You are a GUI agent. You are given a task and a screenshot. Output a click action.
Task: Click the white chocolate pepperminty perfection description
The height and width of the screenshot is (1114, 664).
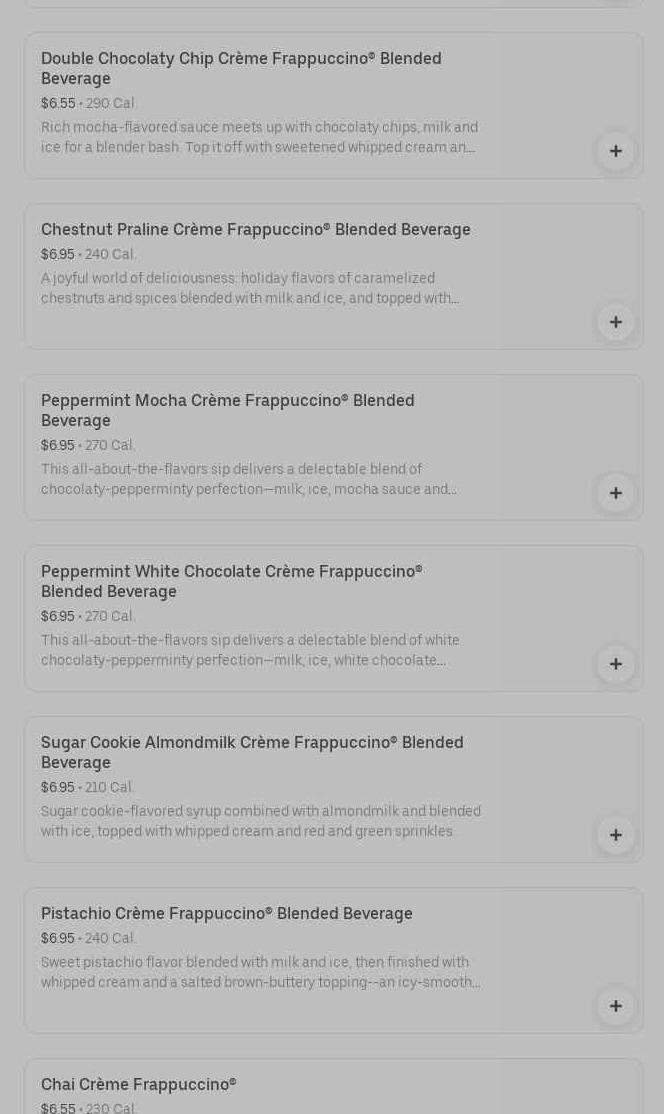point(250,650)
